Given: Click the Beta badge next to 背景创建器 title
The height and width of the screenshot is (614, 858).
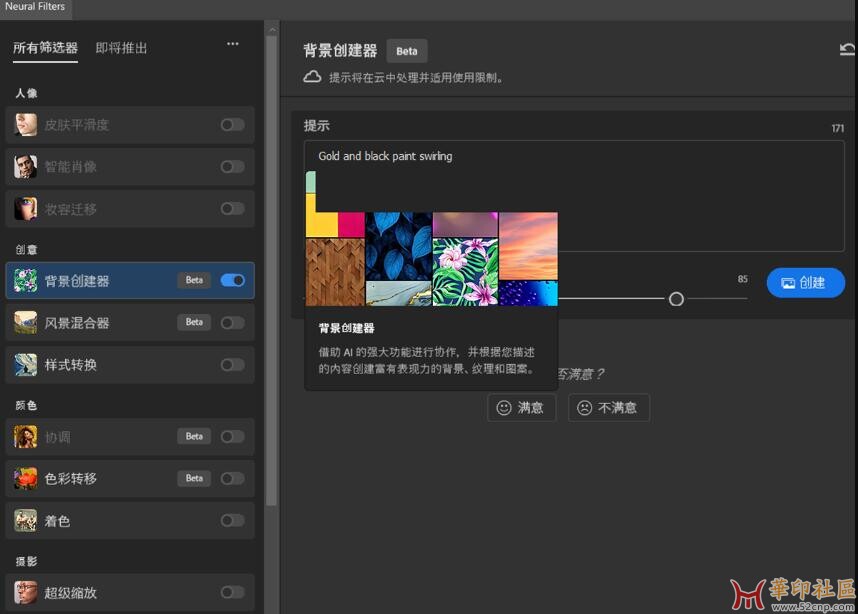Looking at the screenshot, I should 407,51.
